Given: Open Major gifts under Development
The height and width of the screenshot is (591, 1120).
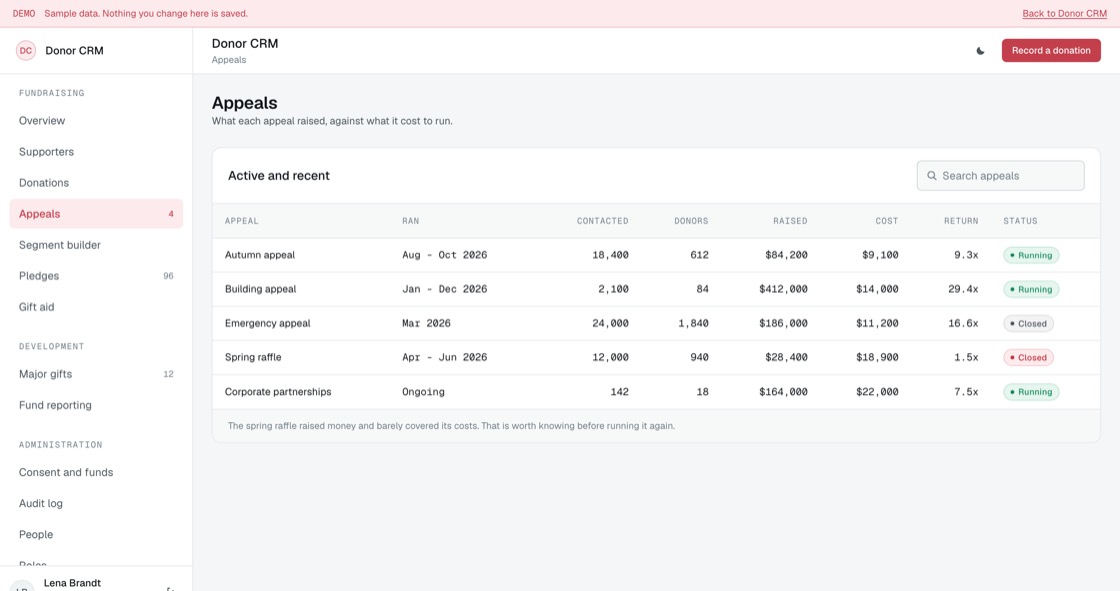Looking at the screenshot, I should click(x=96, y=374).
